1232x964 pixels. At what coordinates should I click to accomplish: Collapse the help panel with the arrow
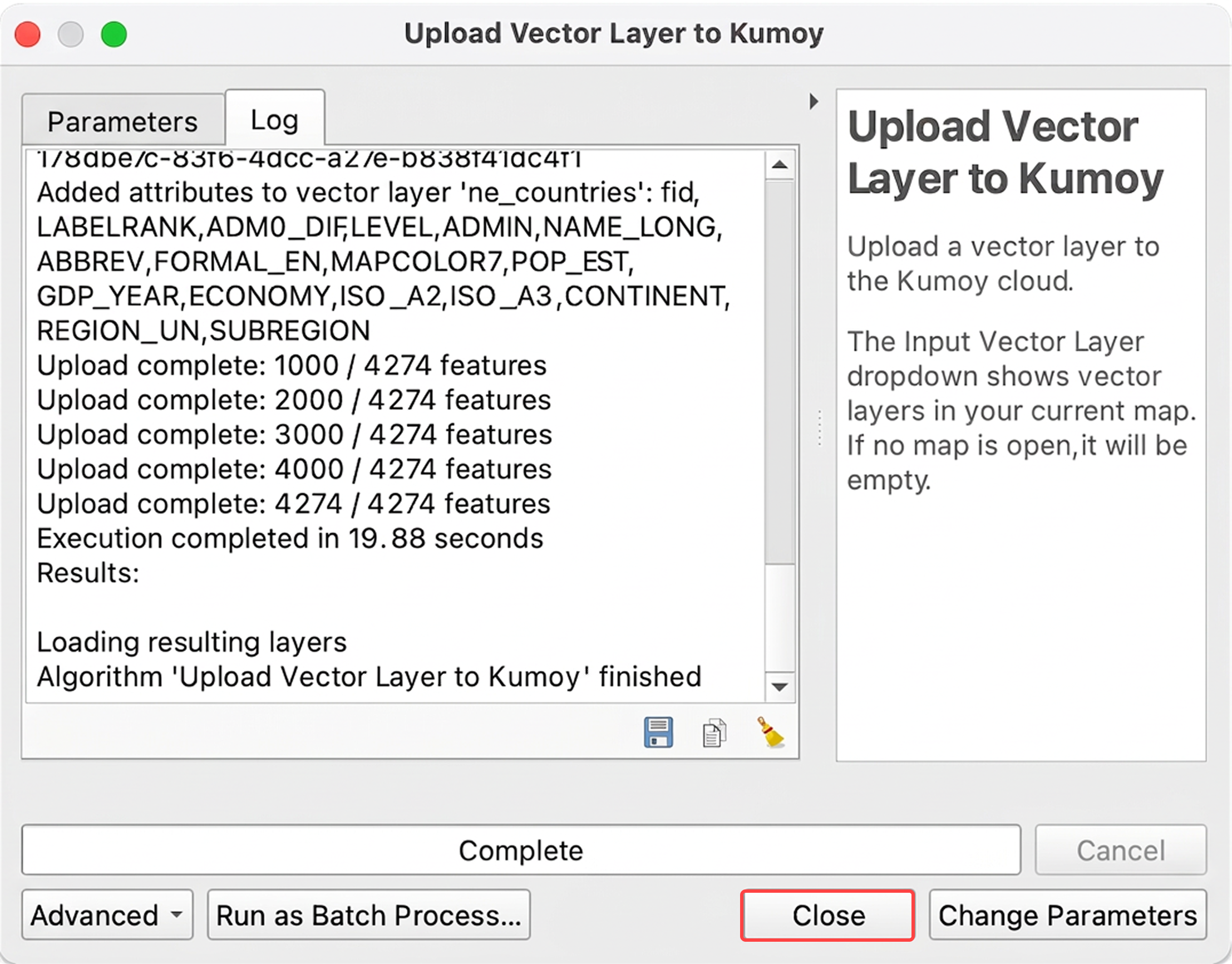click(x=814, y=102)
